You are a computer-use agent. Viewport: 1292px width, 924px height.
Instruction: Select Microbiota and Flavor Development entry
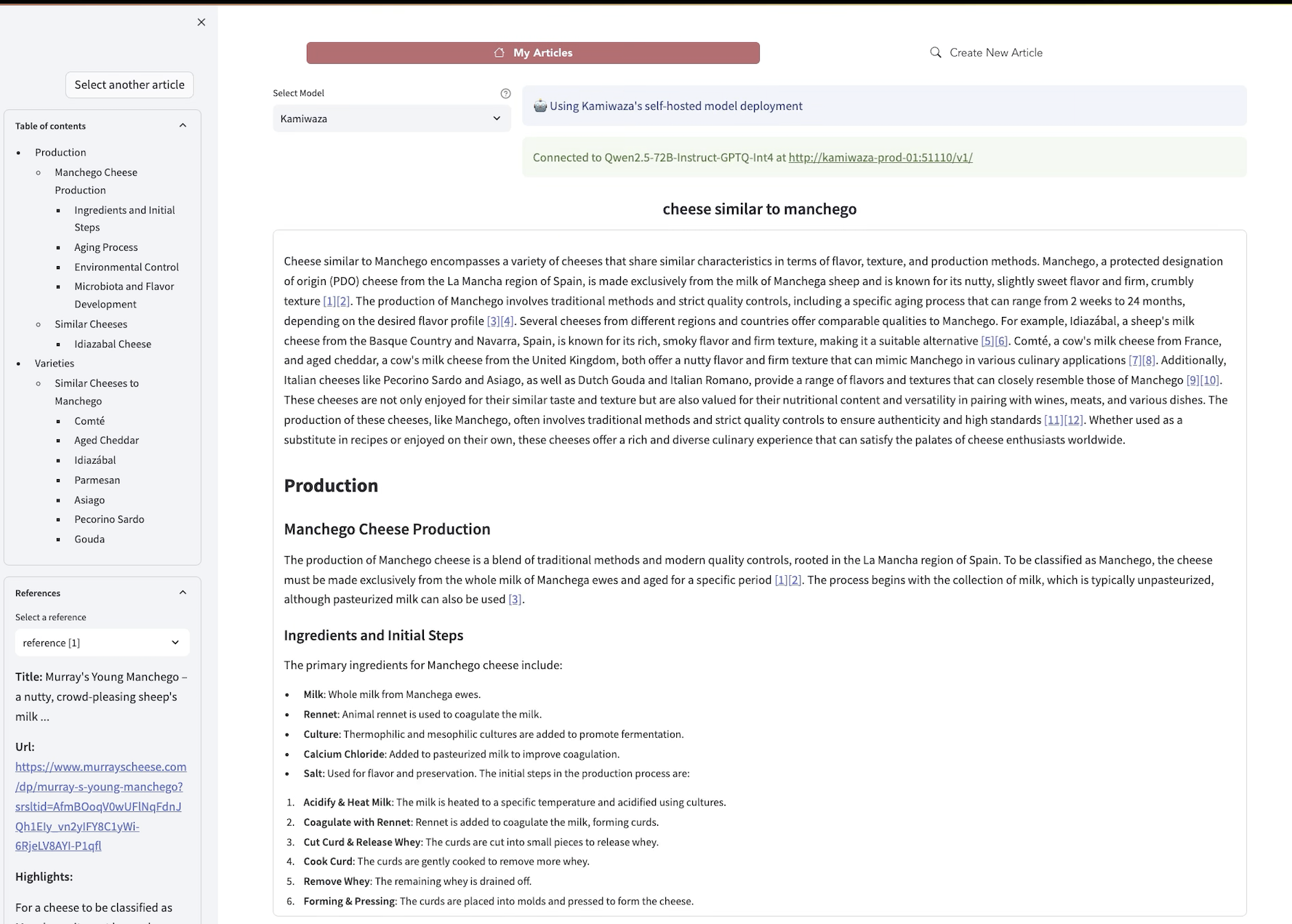click(124, 295)
